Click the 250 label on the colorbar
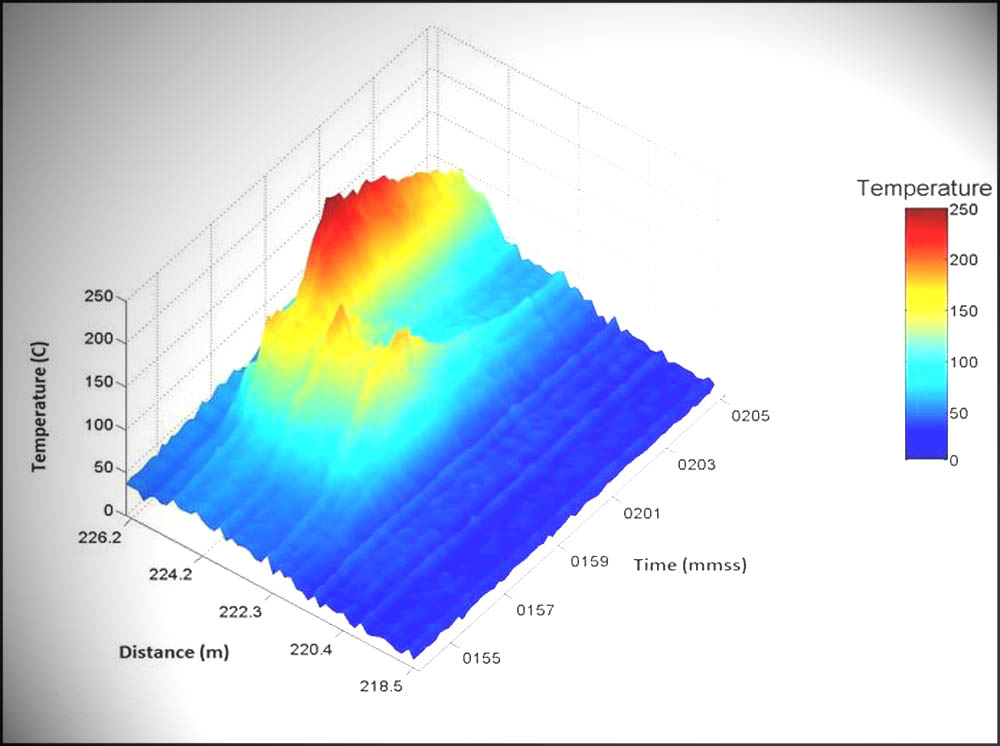 click(x=962, y=211)
